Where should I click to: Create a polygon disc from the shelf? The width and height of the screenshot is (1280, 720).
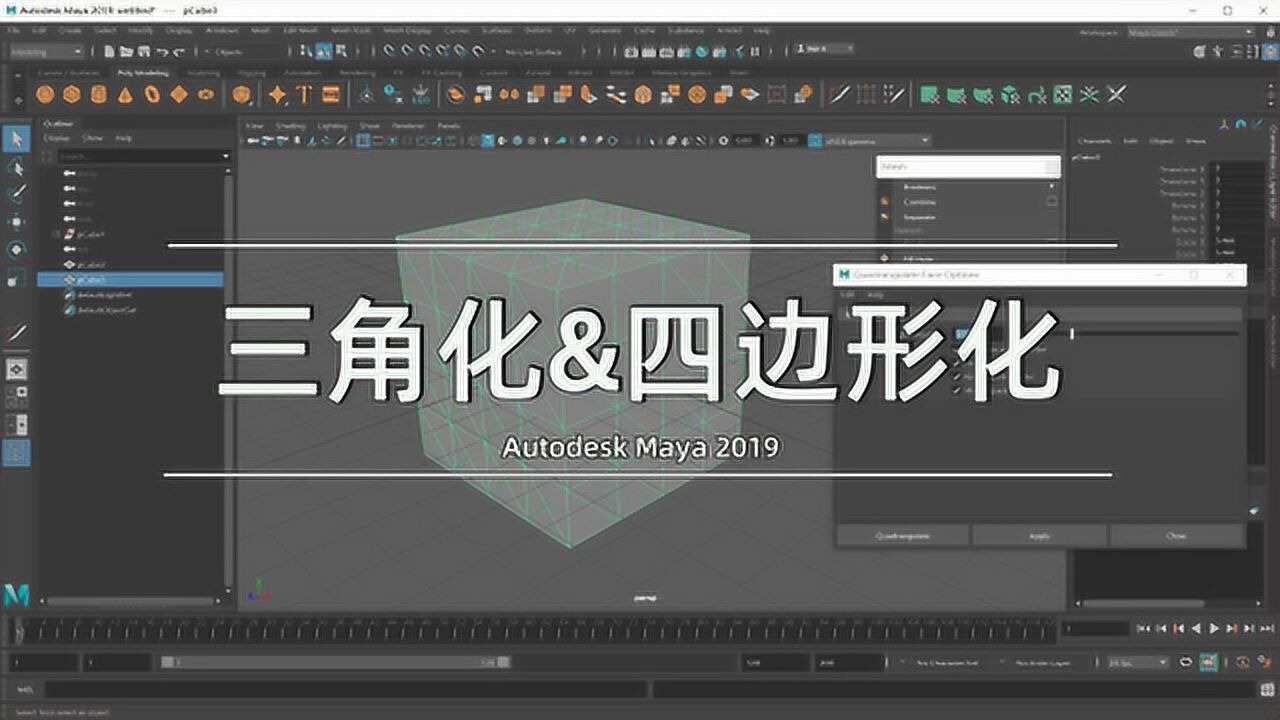206,94
